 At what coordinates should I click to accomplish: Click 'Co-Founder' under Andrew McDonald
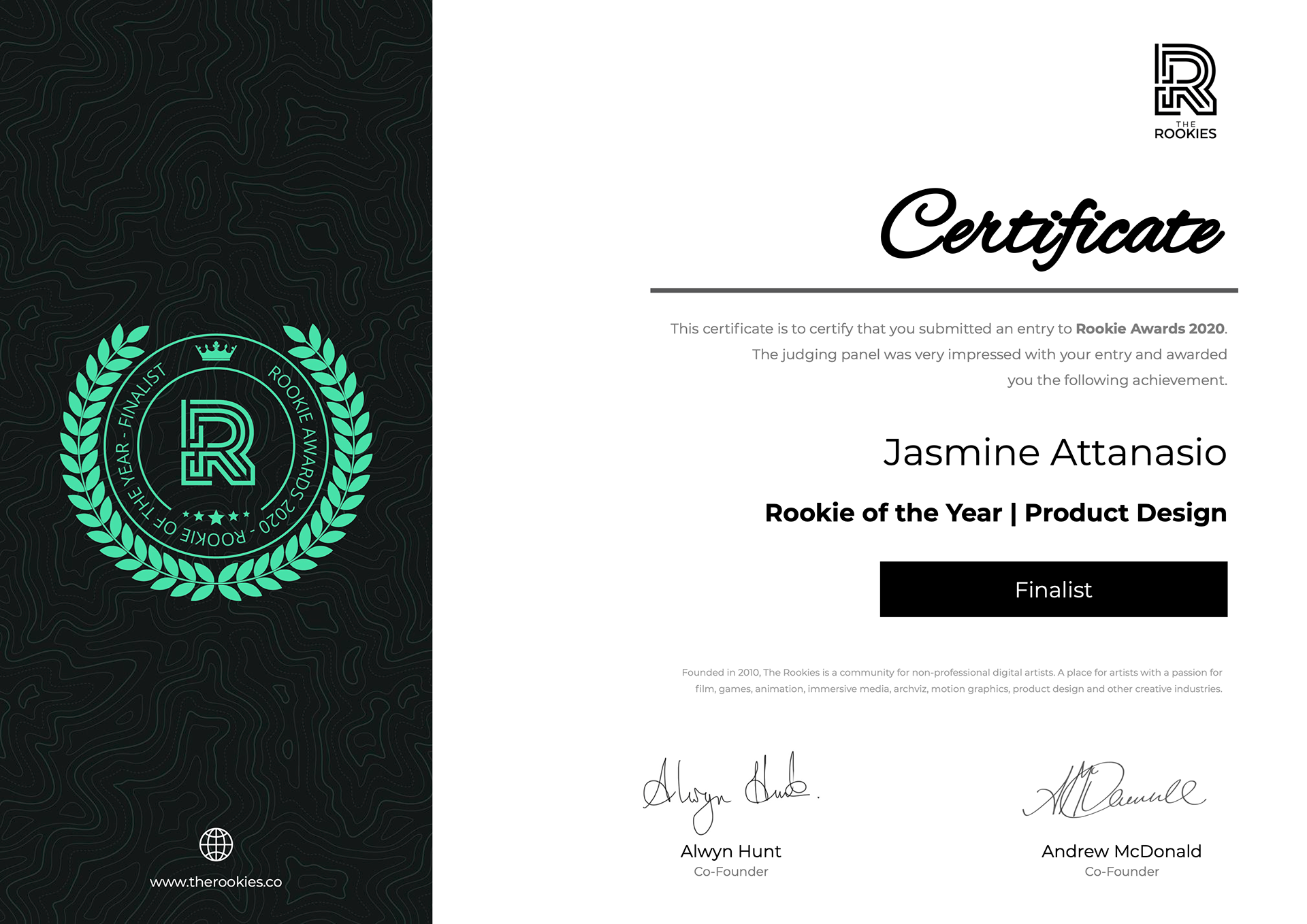tap(1121, 872)
